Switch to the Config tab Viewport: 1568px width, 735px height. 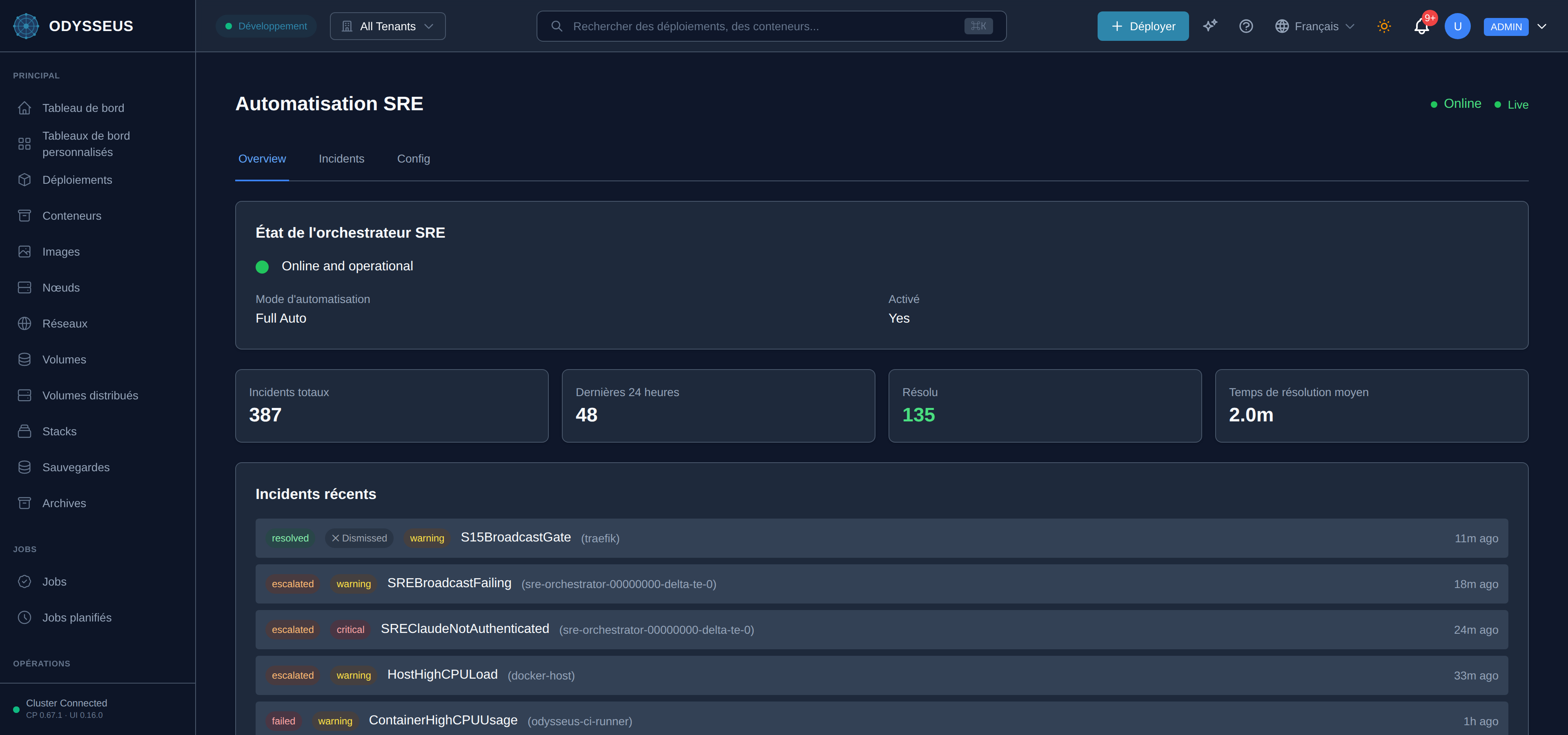(x=413, y=159)
